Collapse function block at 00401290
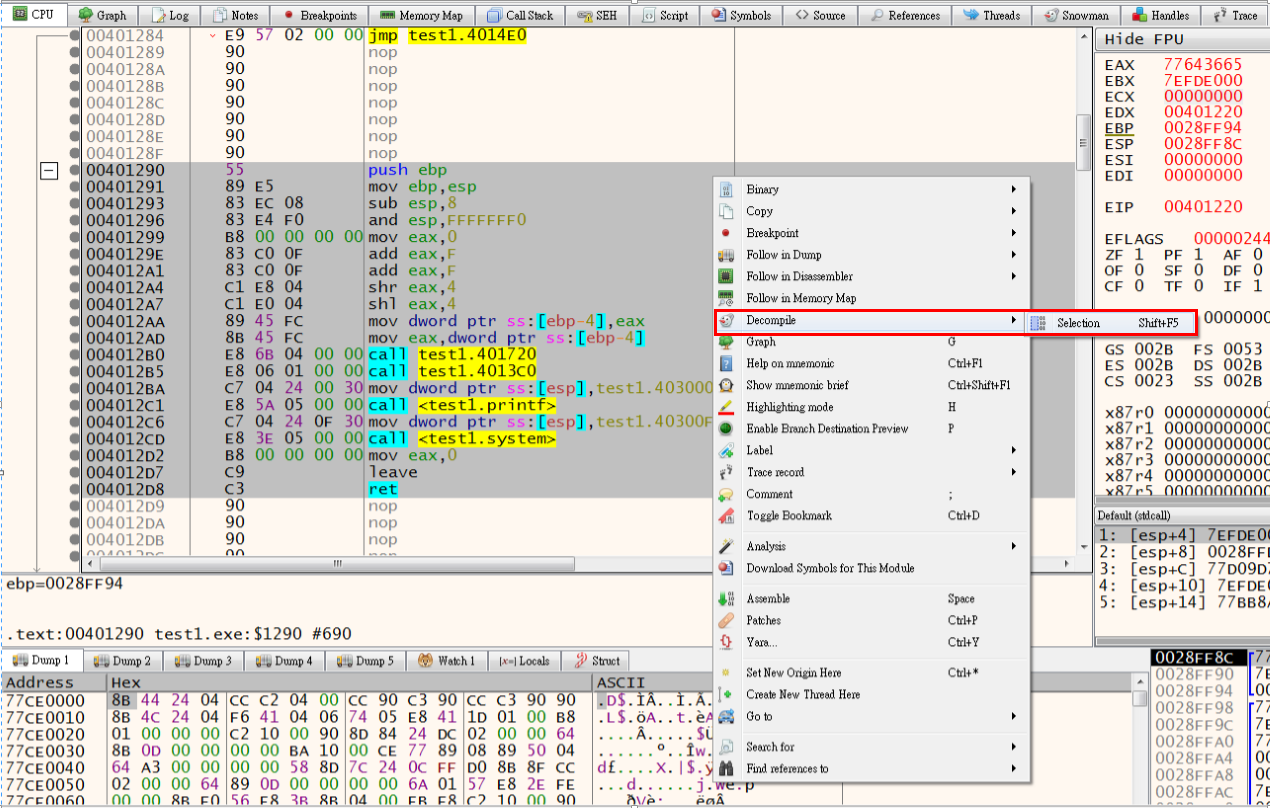1270x808 pixels. tap(48, 171)
